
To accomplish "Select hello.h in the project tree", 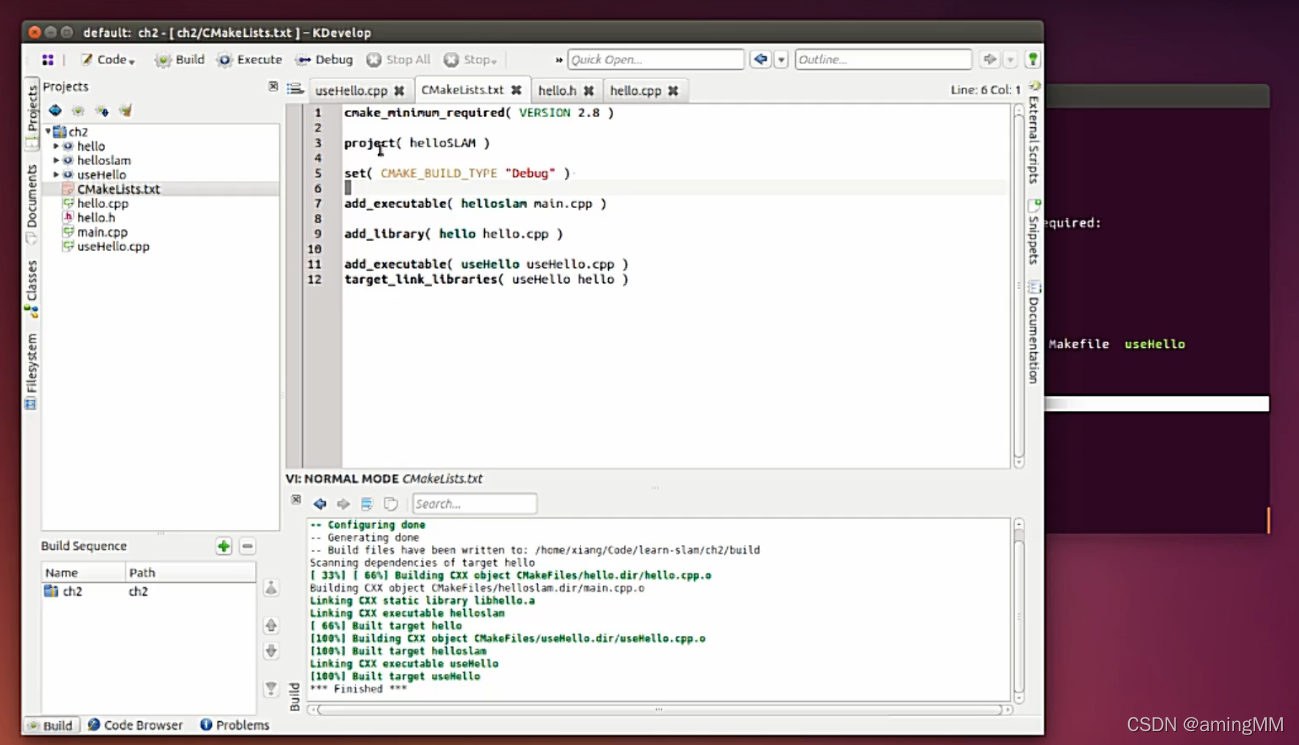I will (96, 217).
